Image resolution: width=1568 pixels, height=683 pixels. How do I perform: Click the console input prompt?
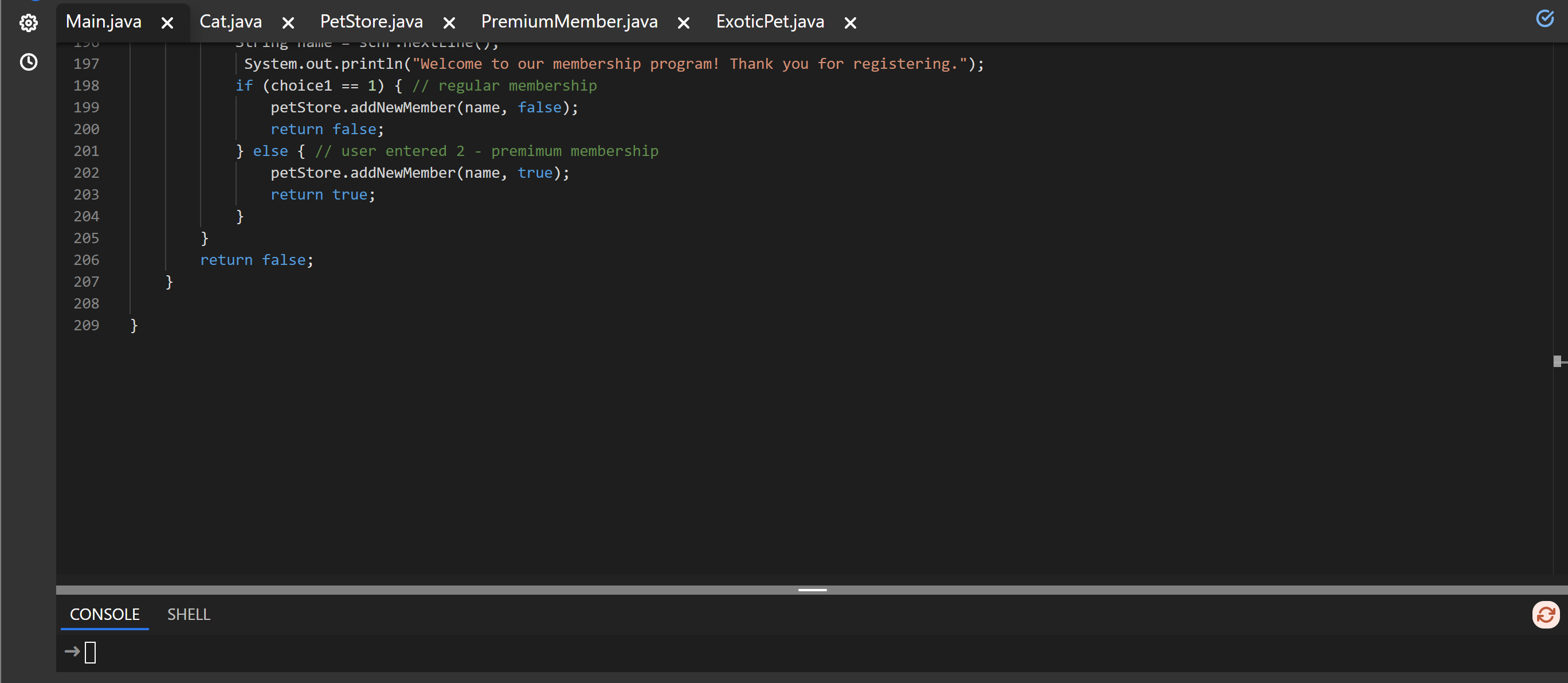(90, 653)
